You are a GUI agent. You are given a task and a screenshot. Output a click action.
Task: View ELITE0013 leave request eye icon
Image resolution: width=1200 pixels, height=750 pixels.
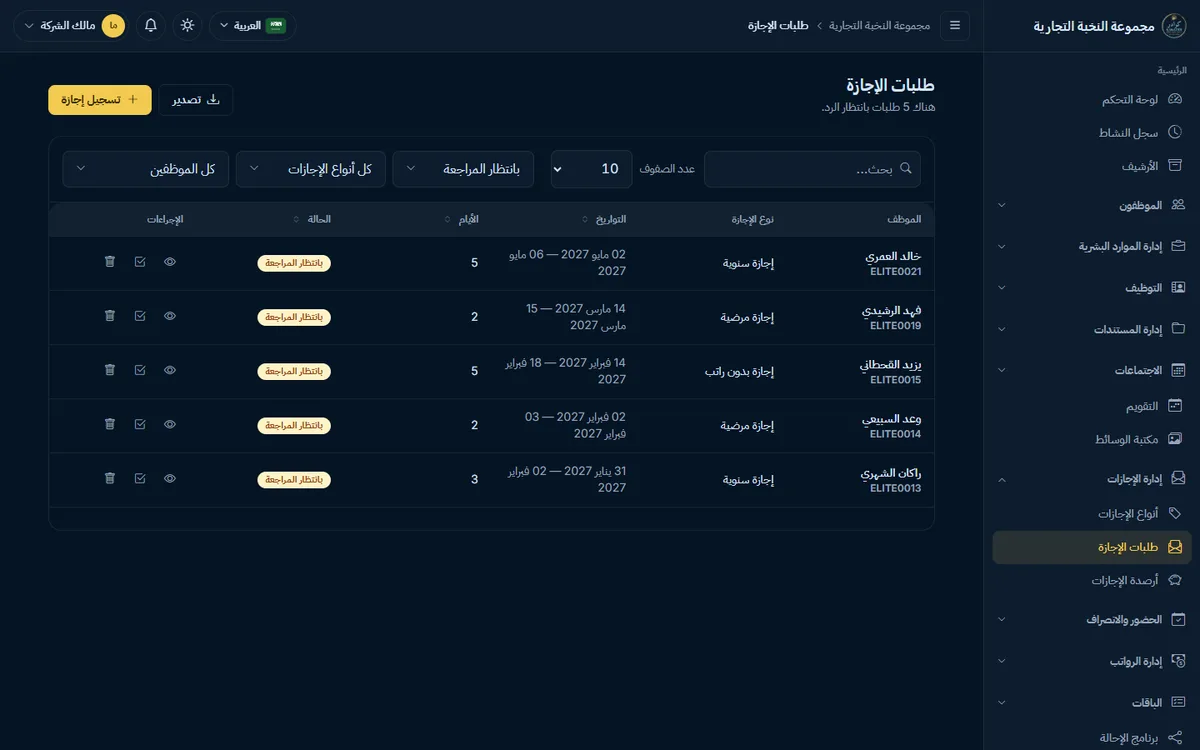[170, 478]
